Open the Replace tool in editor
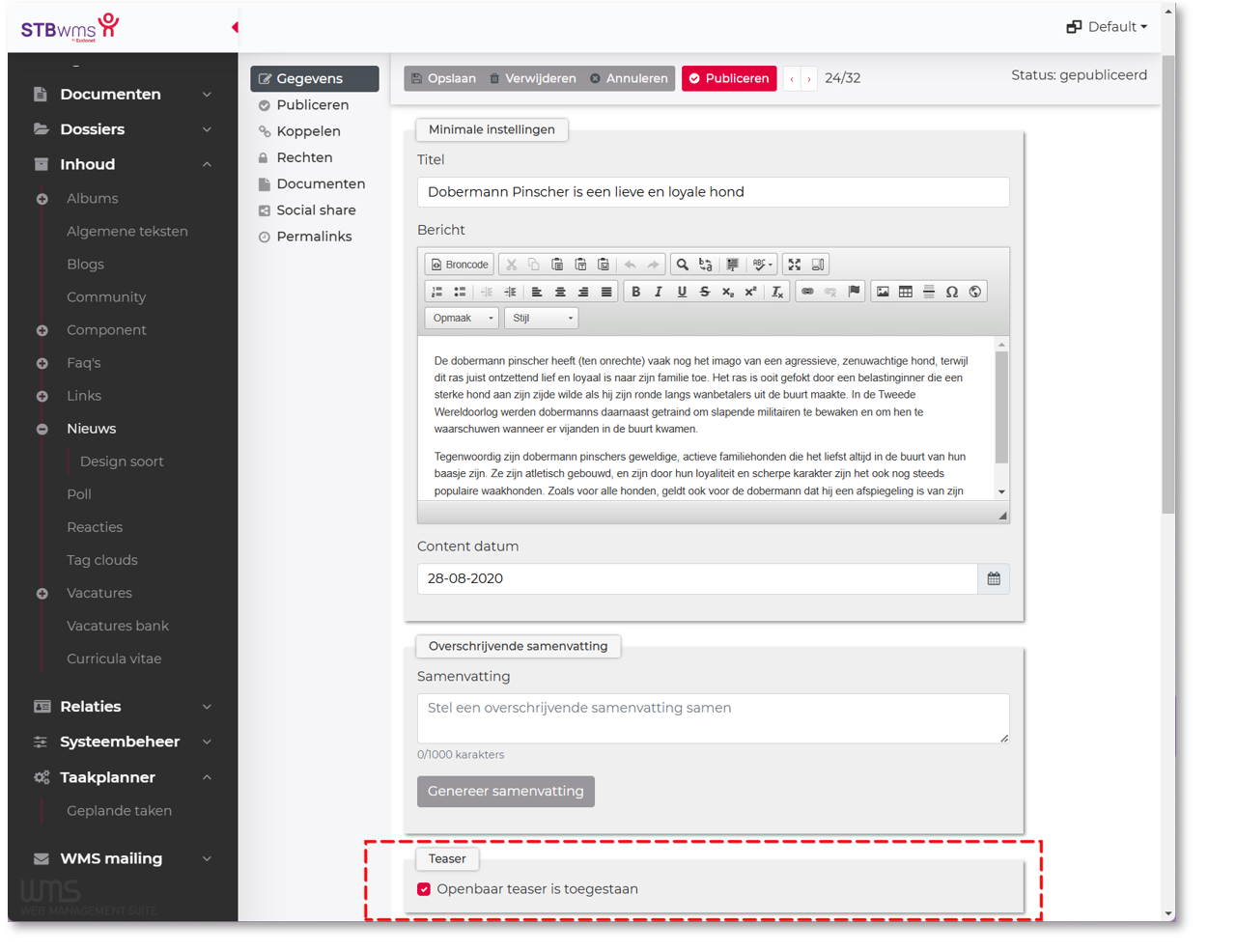 click(706, 265)
